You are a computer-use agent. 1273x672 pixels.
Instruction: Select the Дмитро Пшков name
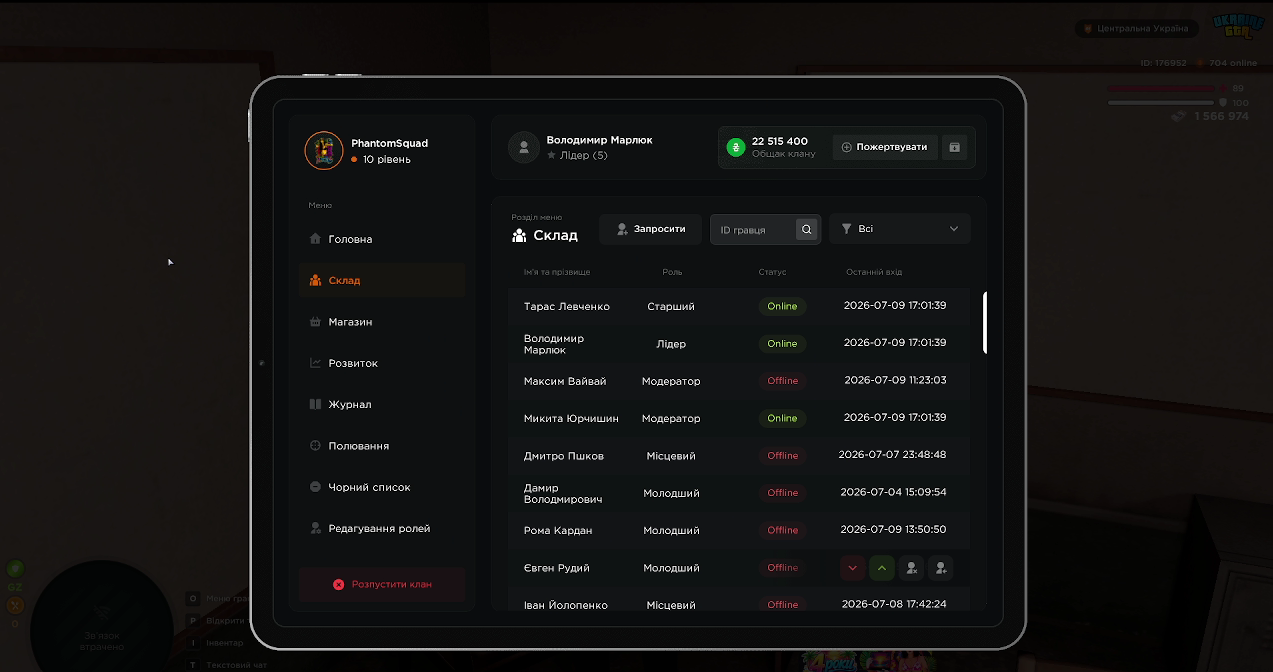pyautogui.click(x=564, y=456)
